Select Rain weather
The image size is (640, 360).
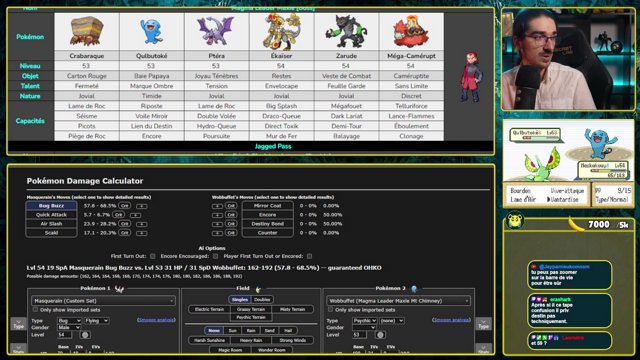pos(251,331)
